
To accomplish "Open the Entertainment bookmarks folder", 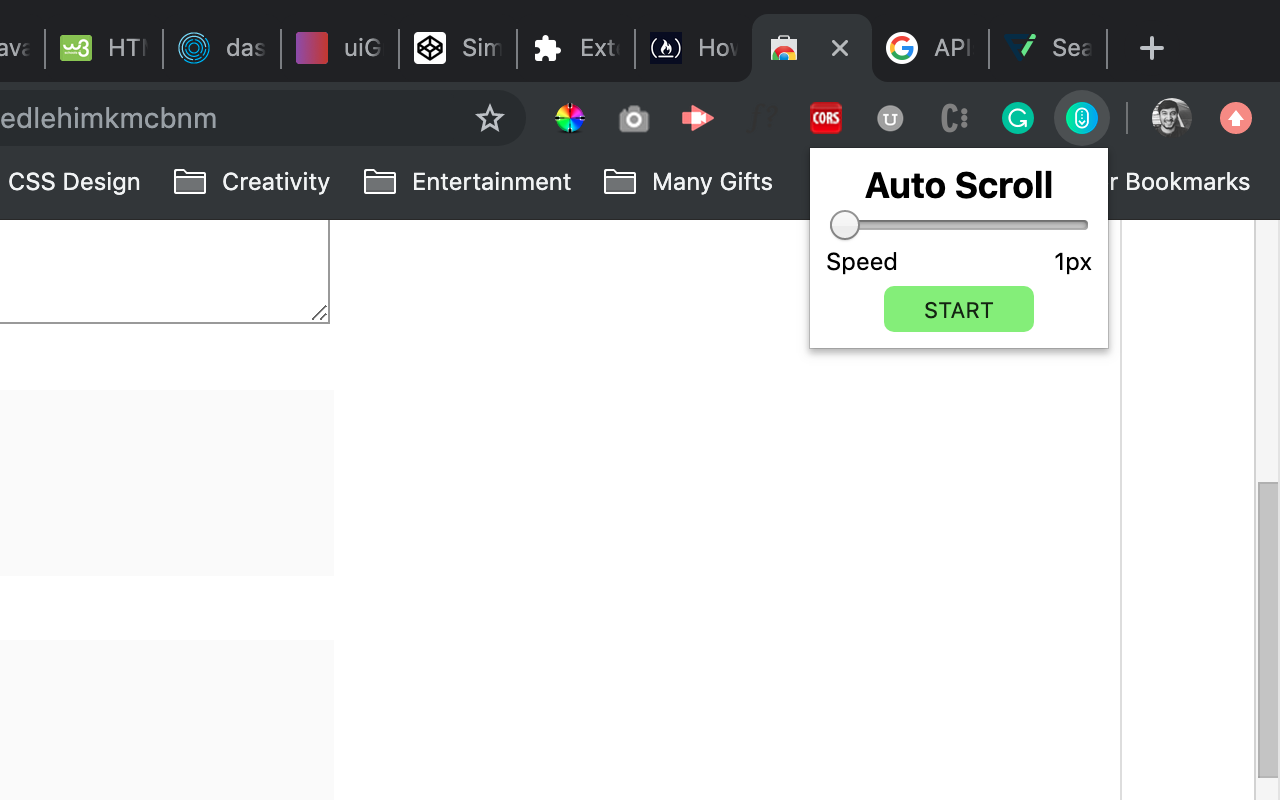I will [467, 182].
